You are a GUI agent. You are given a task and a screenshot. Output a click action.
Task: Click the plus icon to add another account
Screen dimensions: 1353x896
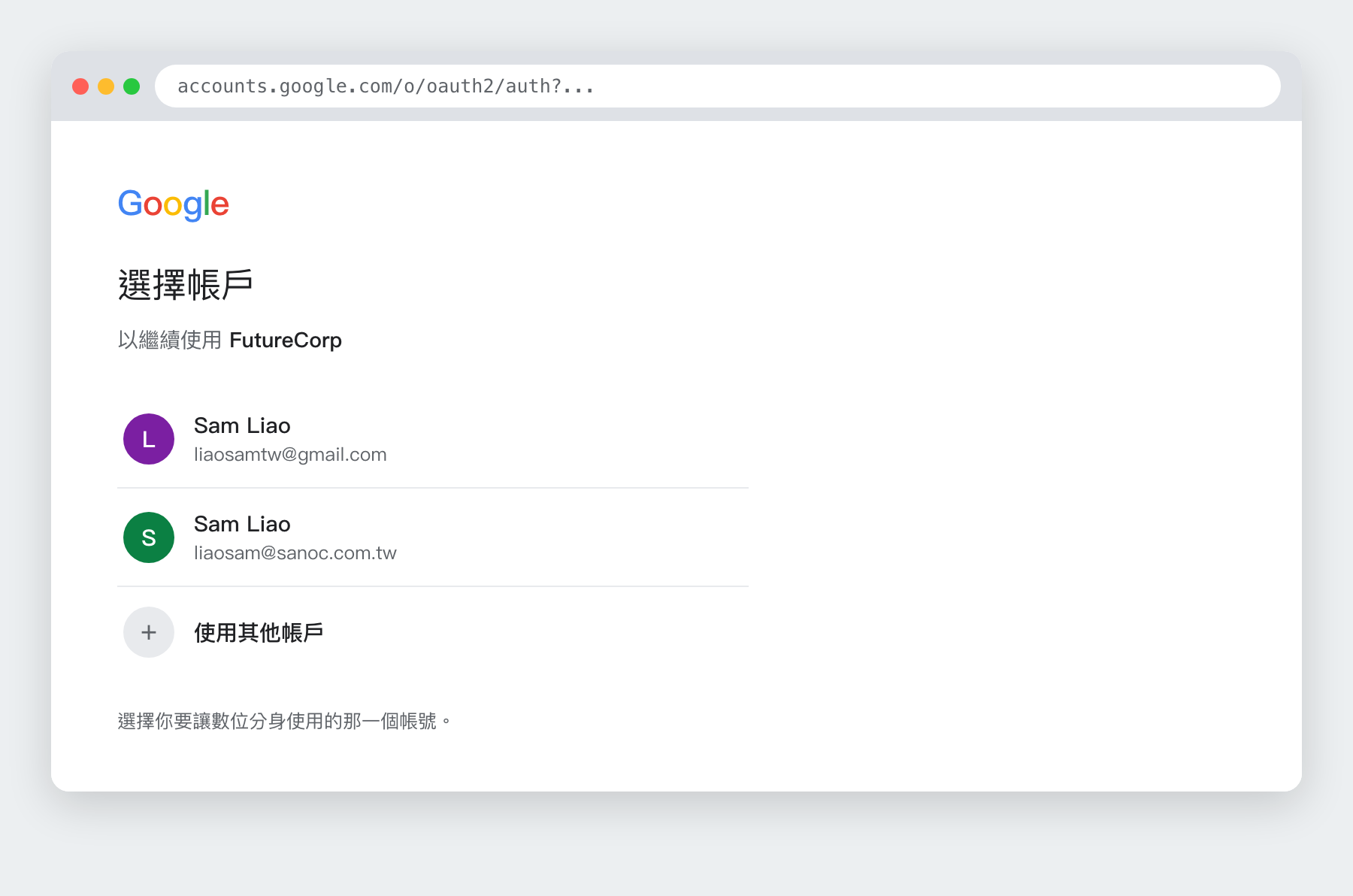pyautogui.click(x=149, y=632)
